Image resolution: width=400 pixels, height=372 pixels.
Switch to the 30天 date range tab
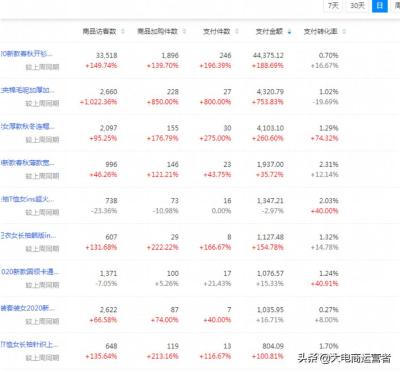click(x=357, y=6)
